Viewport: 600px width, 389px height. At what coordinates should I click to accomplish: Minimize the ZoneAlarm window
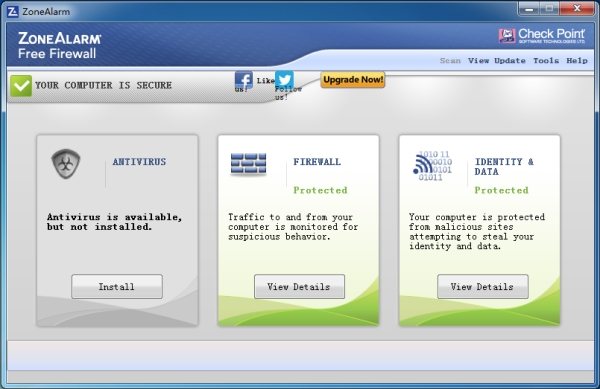pyautogui.click(x=529, y=8)
